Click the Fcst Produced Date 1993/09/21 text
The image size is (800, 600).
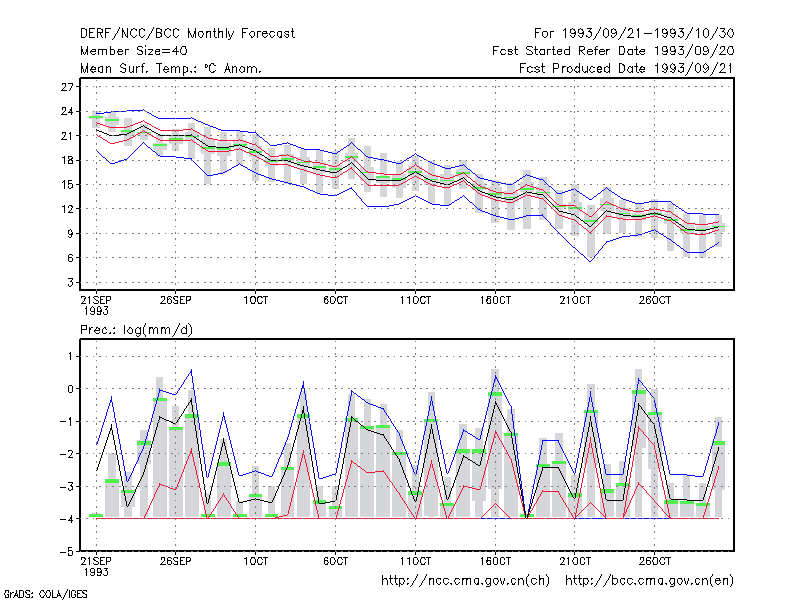click(627, 68)
